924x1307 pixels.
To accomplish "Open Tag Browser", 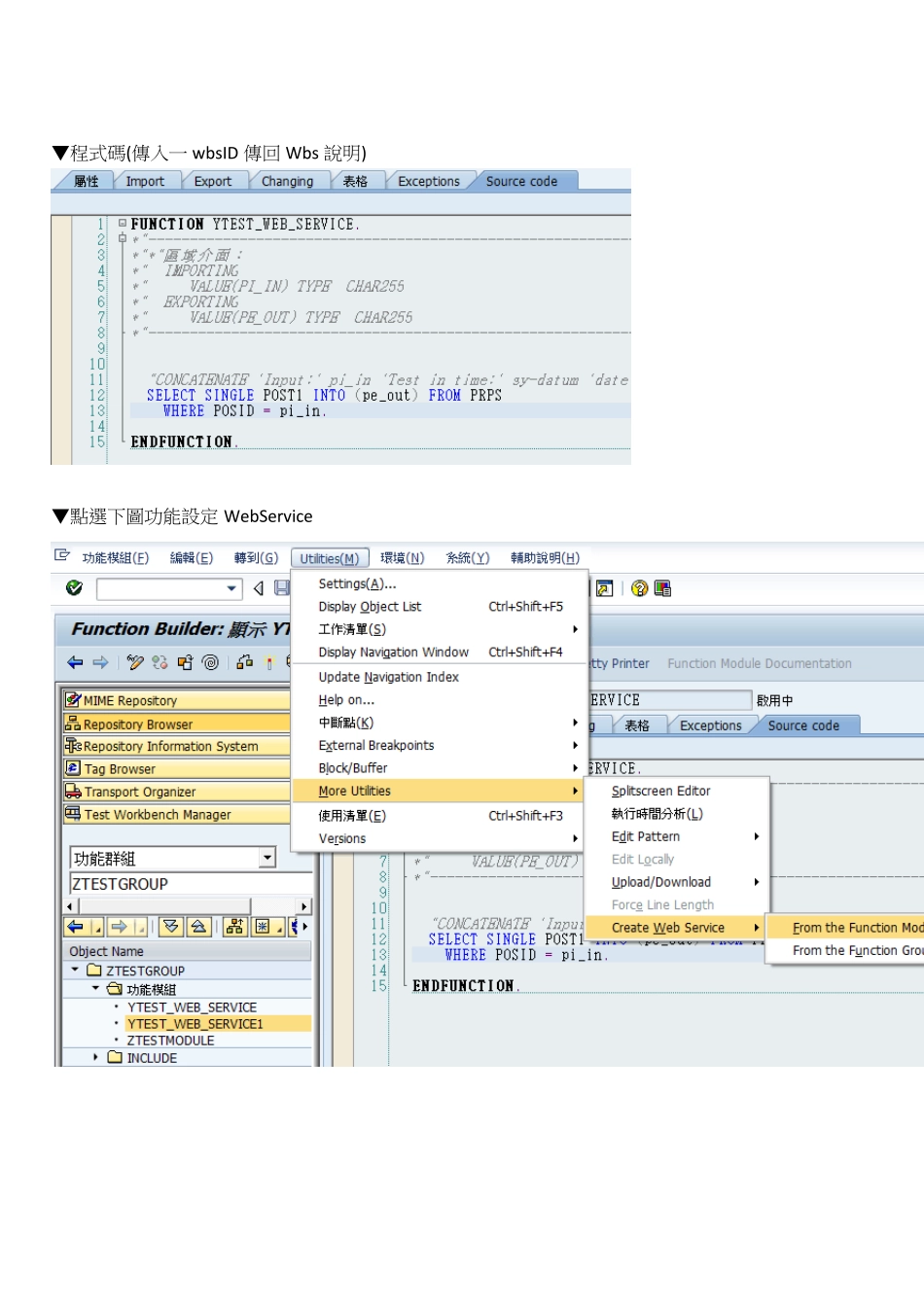I will [x=176, y=768].
